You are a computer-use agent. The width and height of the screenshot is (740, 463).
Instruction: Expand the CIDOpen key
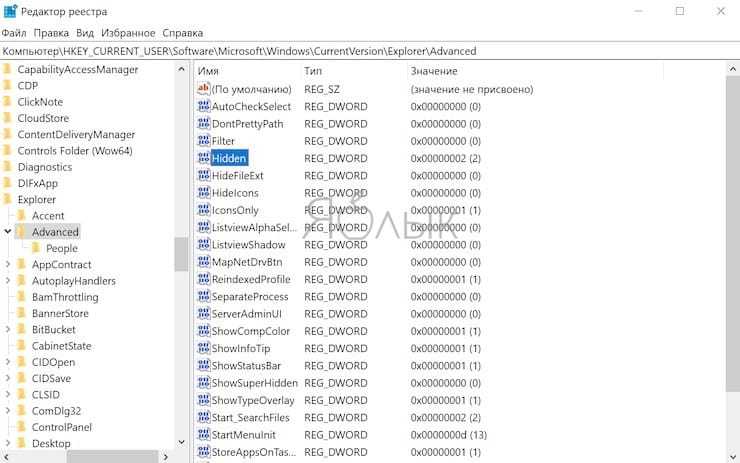tap(8, 362)
